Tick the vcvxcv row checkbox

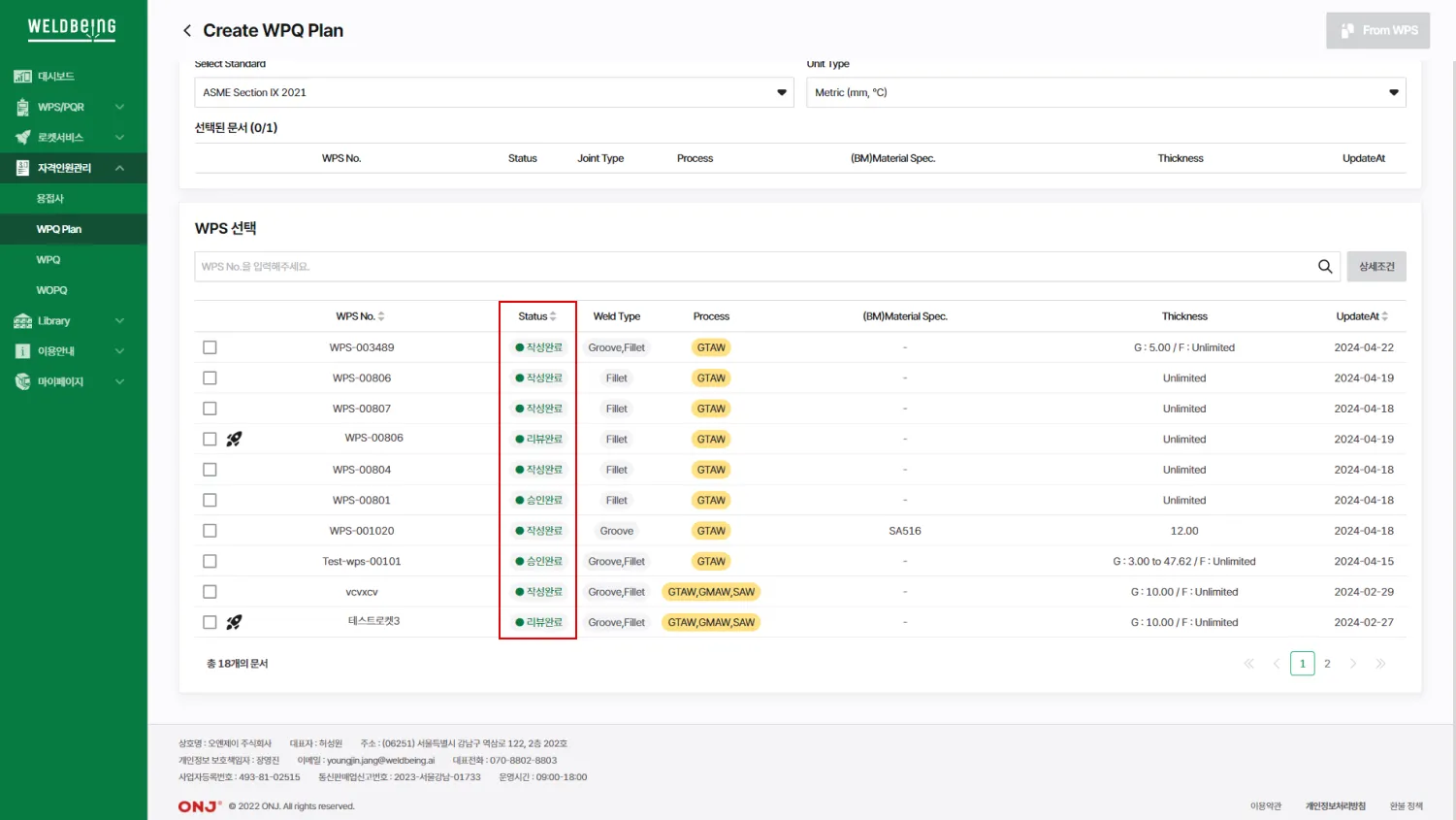(210, 592)
